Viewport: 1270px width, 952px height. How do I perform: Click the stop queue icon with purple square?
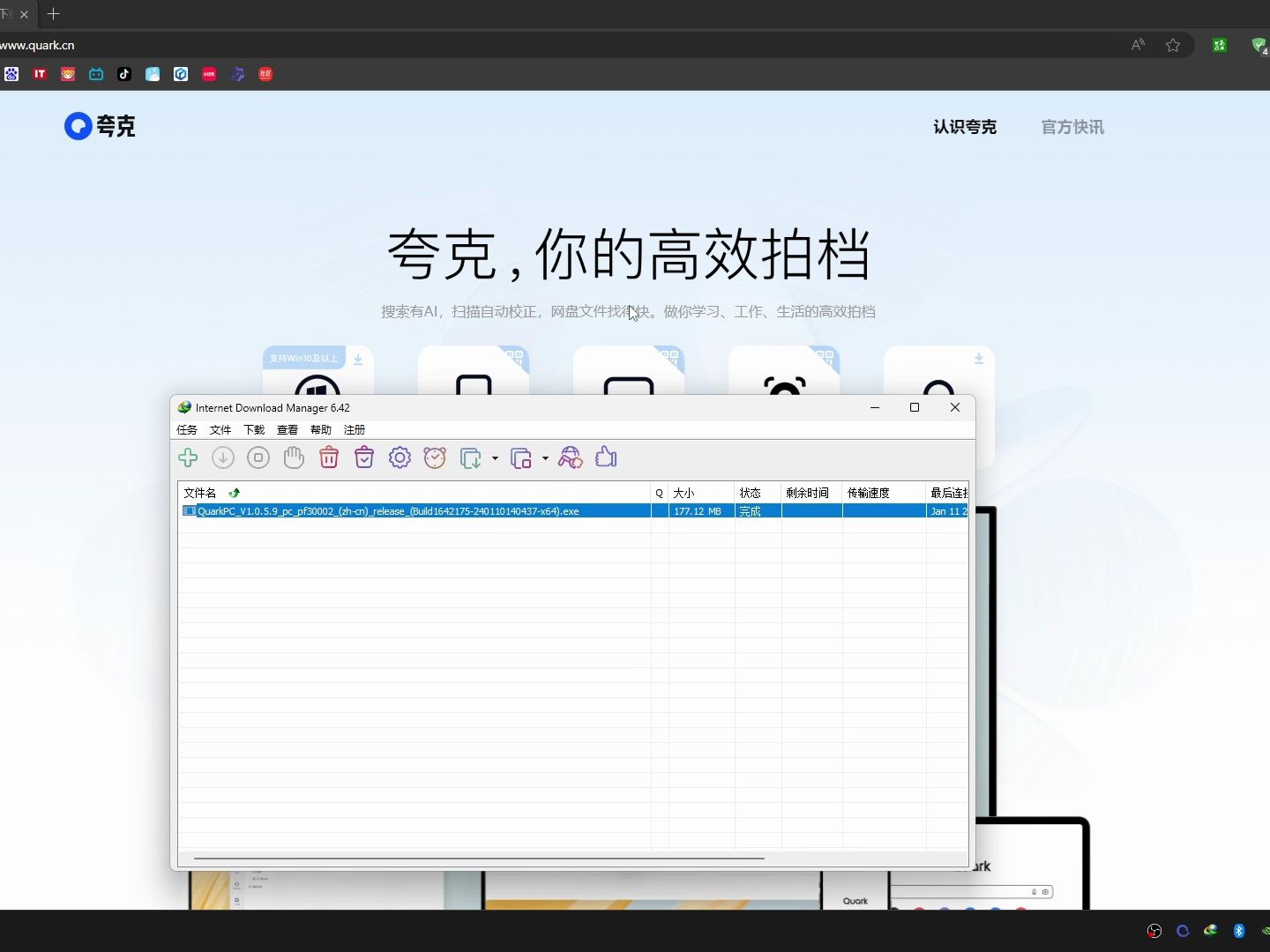coord(521,457)
